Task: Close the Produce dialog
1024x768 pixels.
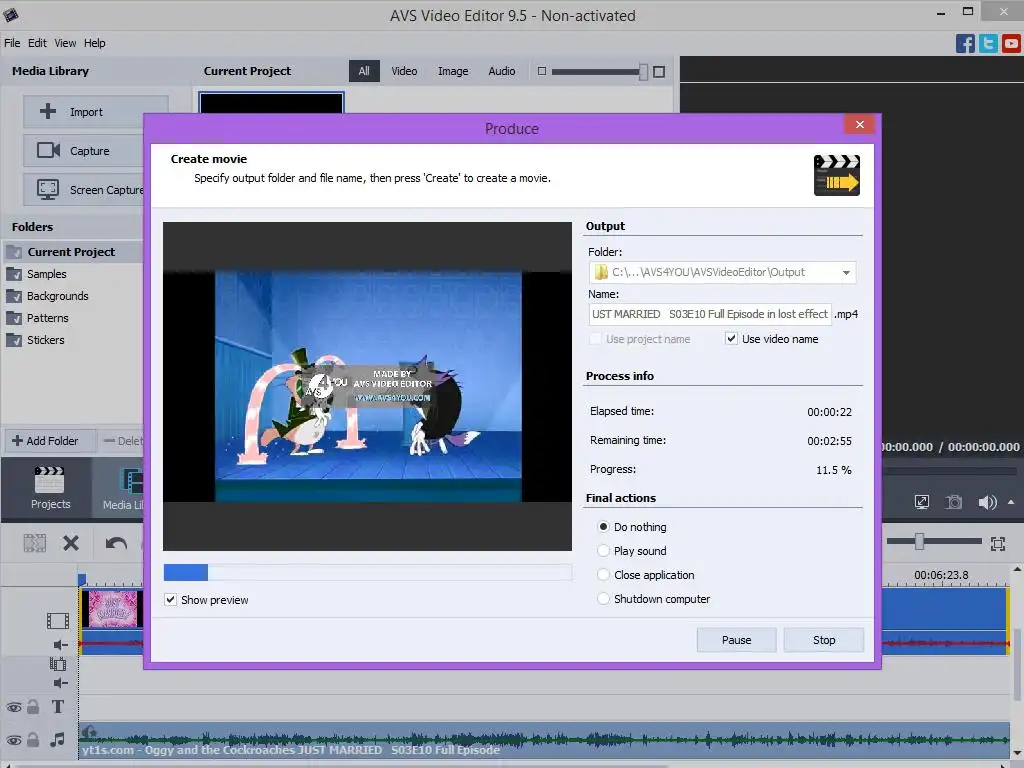Action: 859,124
